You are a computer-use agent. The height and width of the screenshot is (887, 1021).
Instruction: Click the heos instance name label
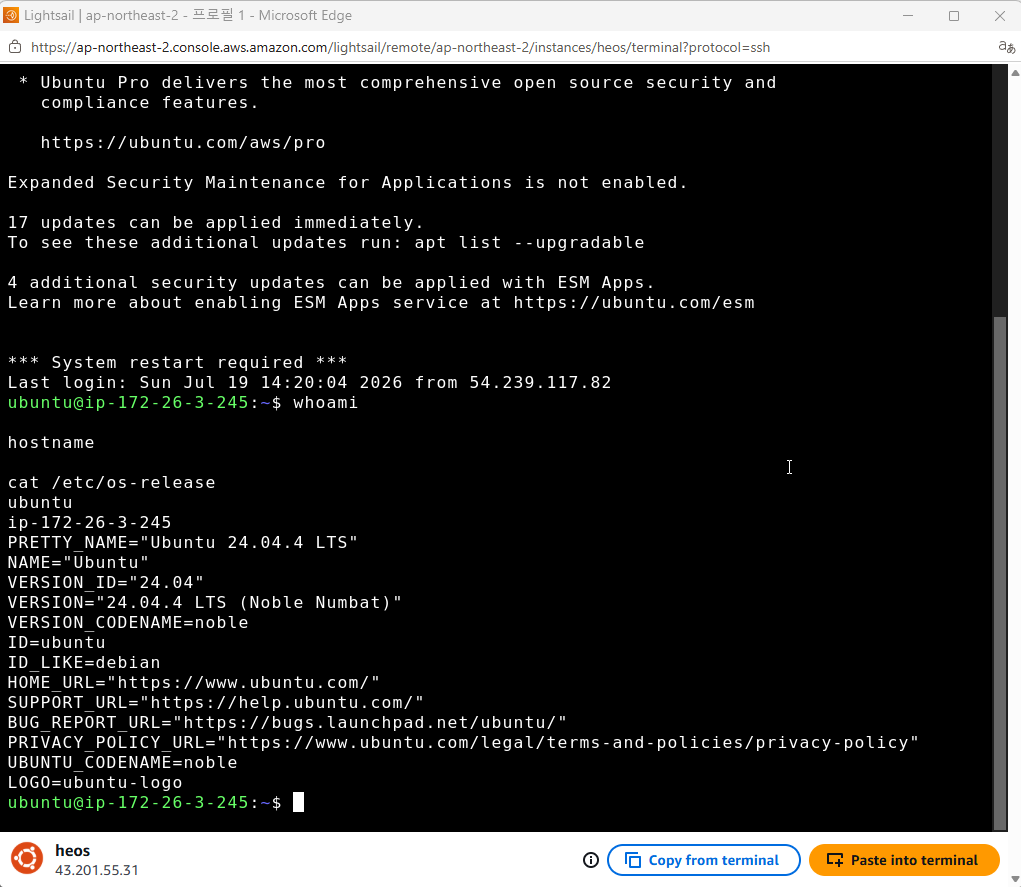[73, 851]
